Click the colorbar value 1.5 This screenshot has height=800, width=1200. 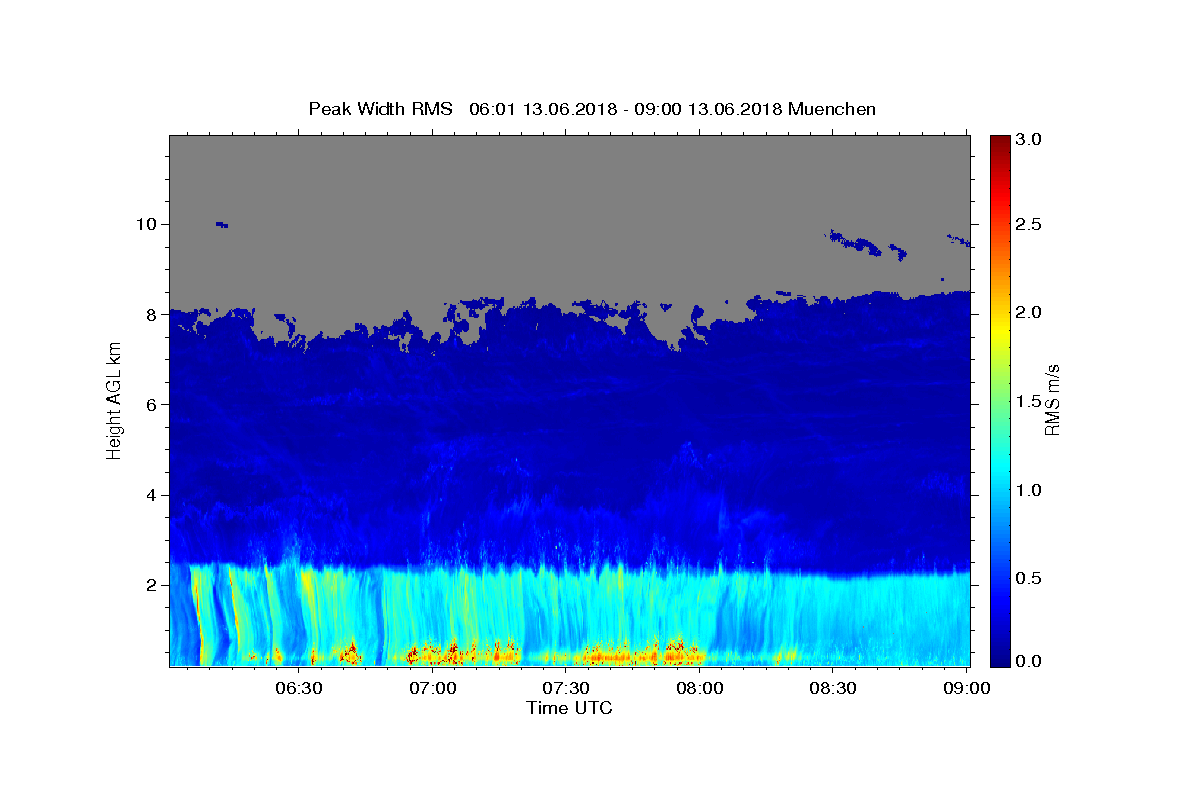[1030, 401]
